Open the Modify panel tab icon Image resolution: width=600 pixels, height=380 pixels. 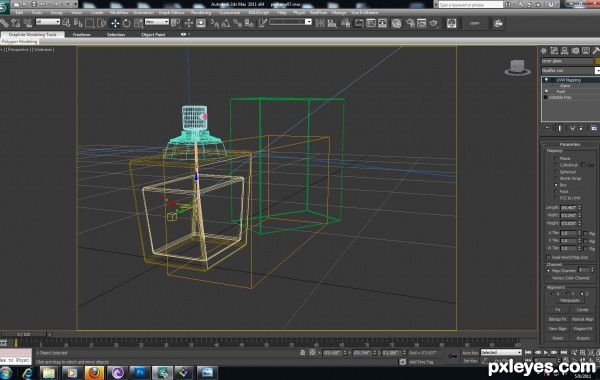click(554, 51)
